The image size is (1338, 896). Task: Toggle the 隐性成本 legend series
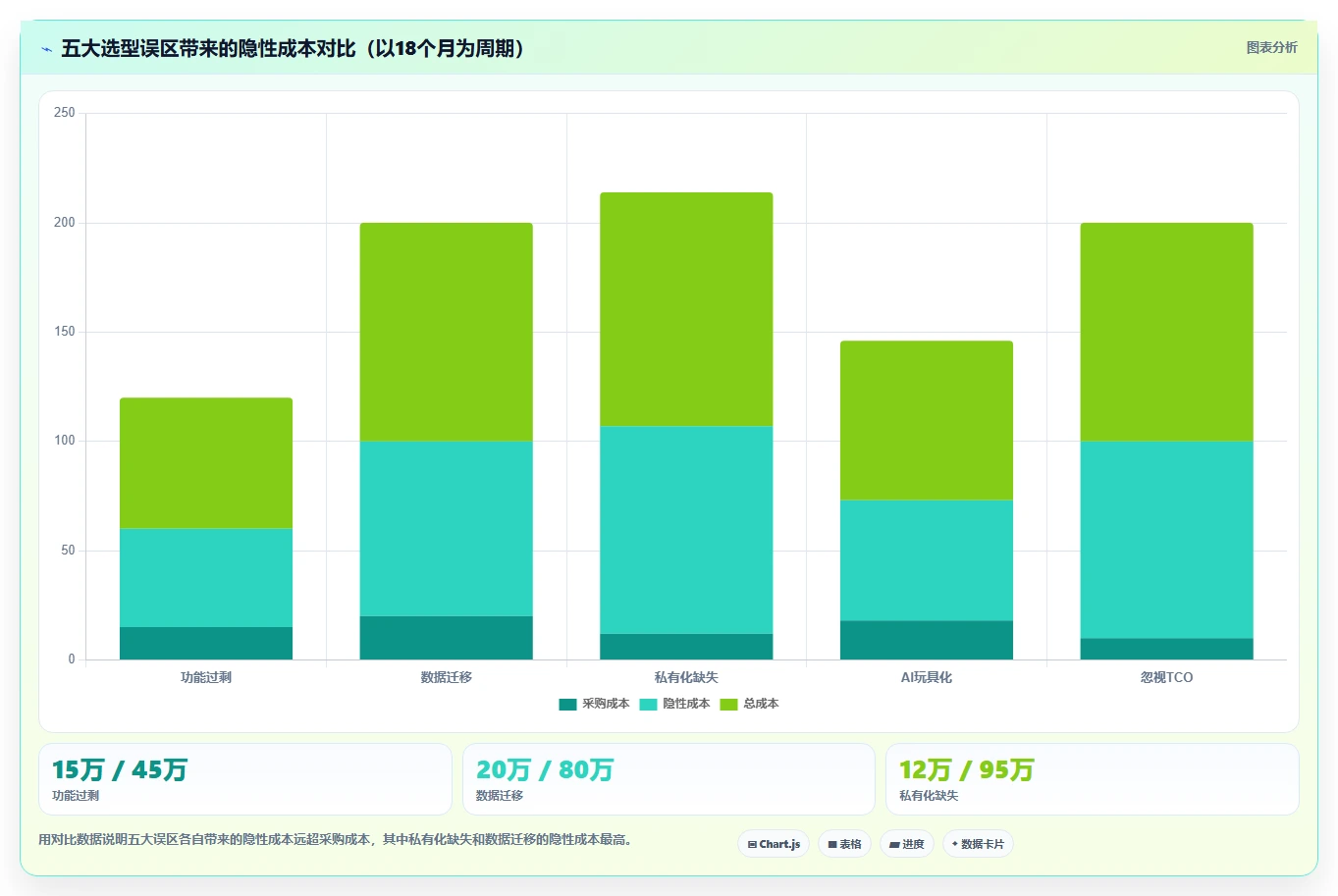(x=674, y=704)
